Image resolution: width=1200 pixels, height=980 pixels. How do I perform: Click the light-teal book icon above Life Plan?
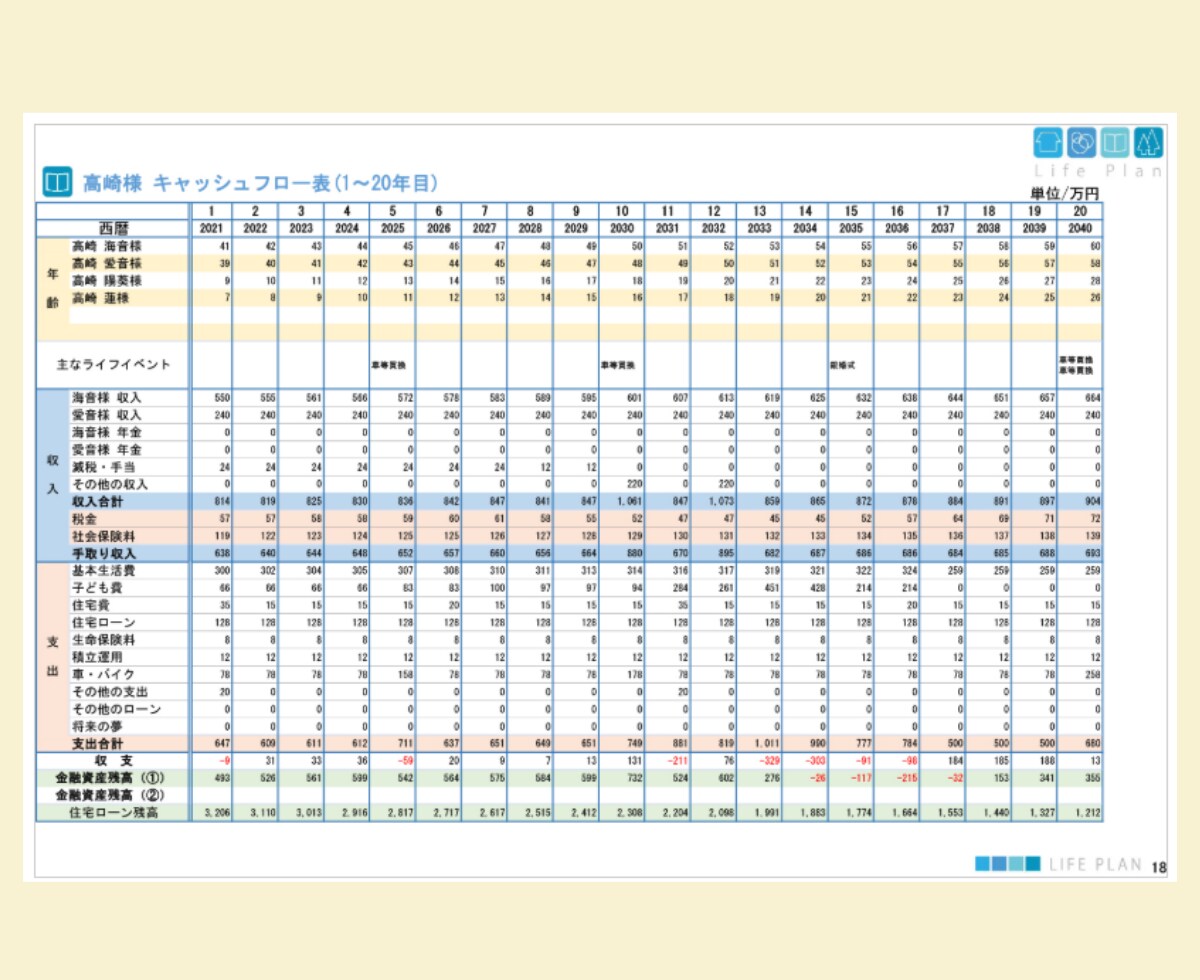(x=1115, y=143)
